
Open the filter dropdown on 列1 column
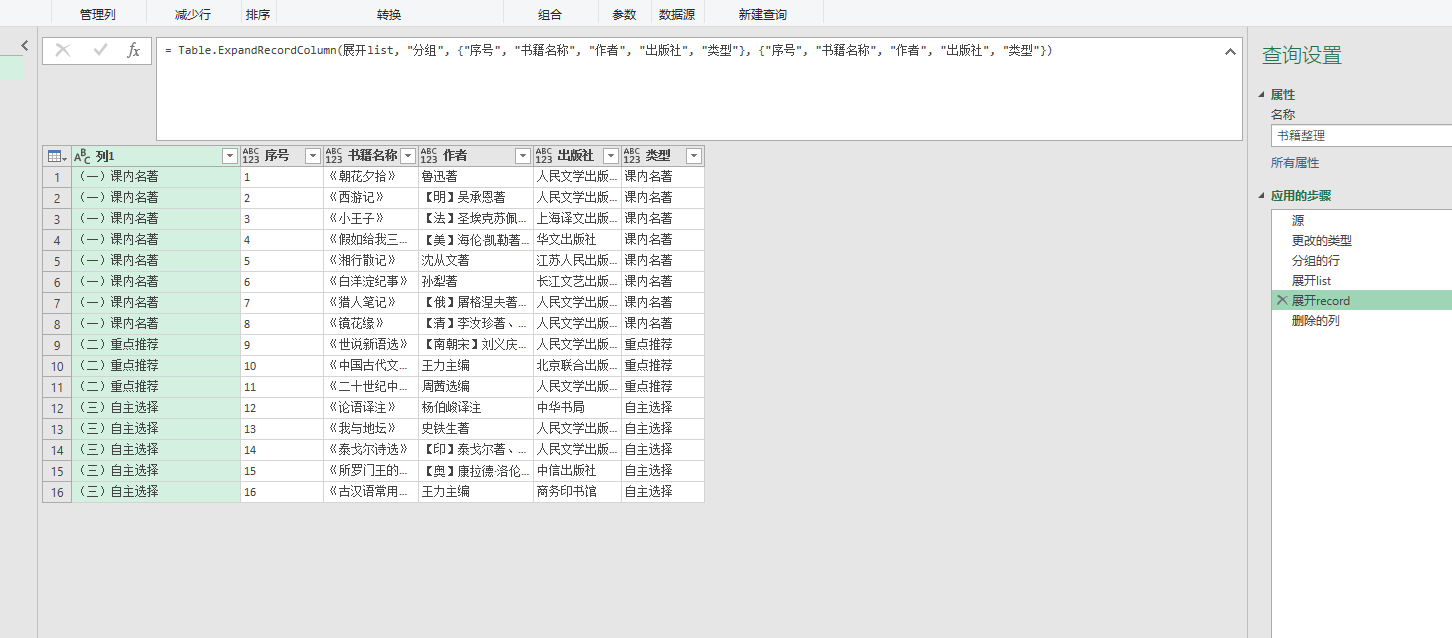[227, 156]
